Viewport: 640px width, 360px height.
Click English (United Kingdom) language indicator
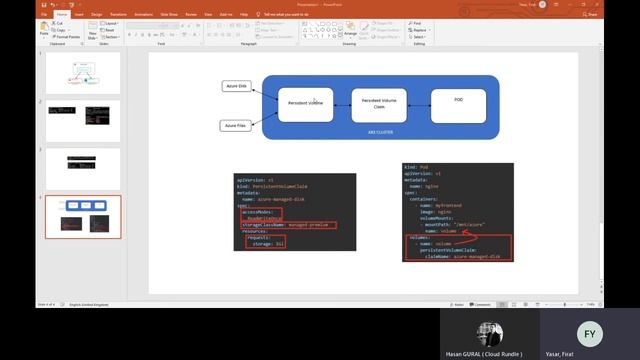[89, 304]
